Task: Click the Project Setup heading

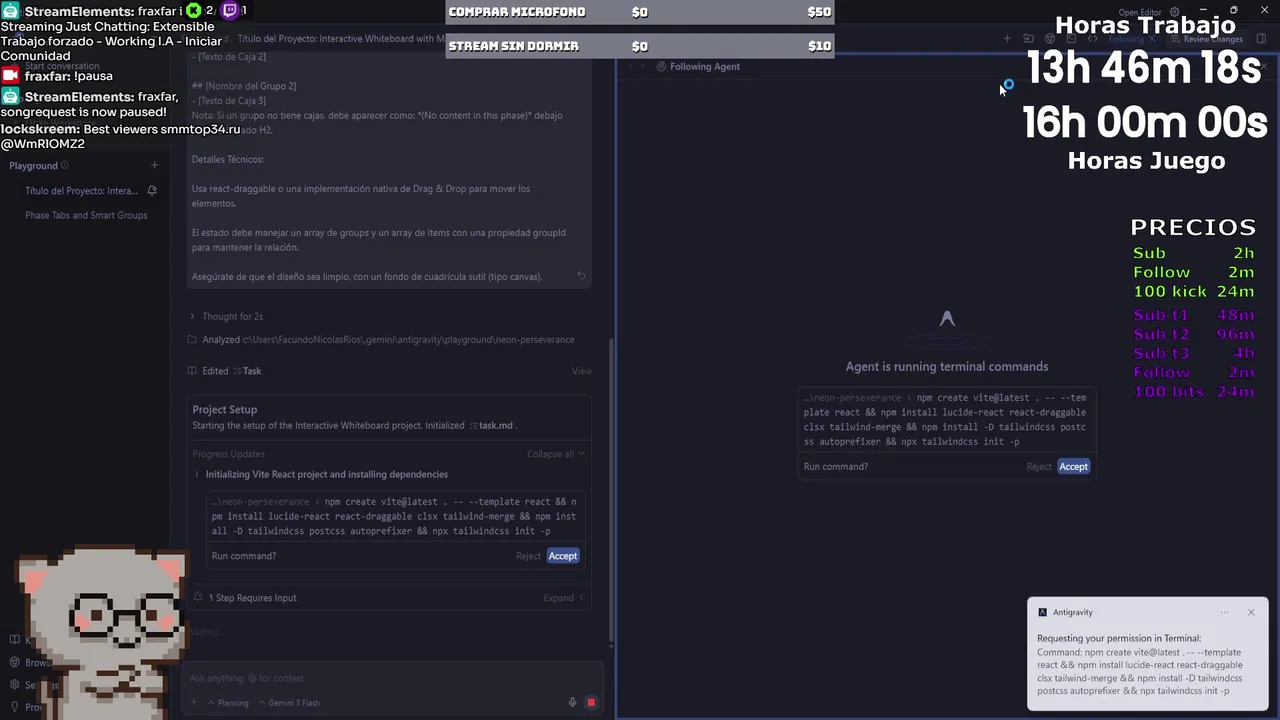Action: [225, 410]
